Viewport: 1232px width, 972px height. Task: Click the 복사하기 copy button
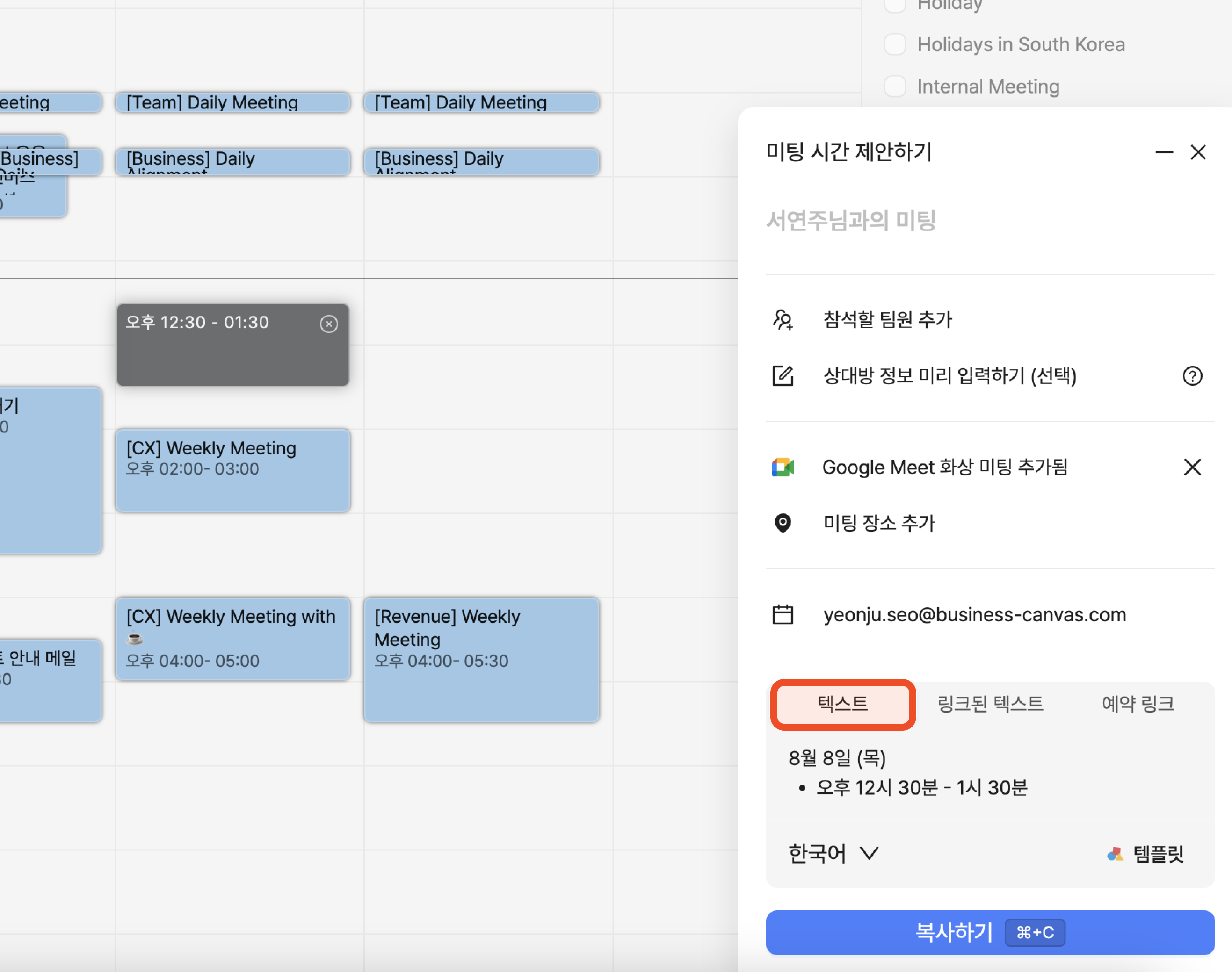990,932
